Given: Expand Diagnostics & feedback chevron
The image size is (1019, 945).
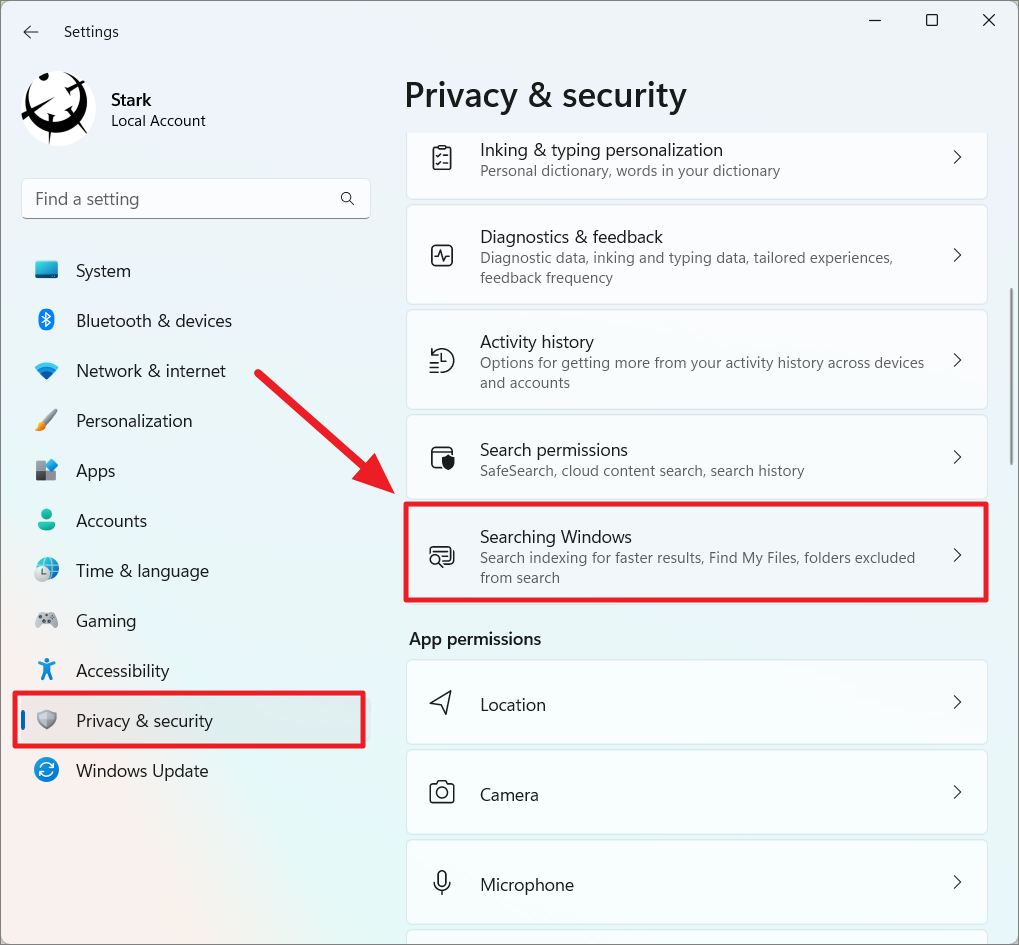Looking at the screenshot, I should coord(957,255).
